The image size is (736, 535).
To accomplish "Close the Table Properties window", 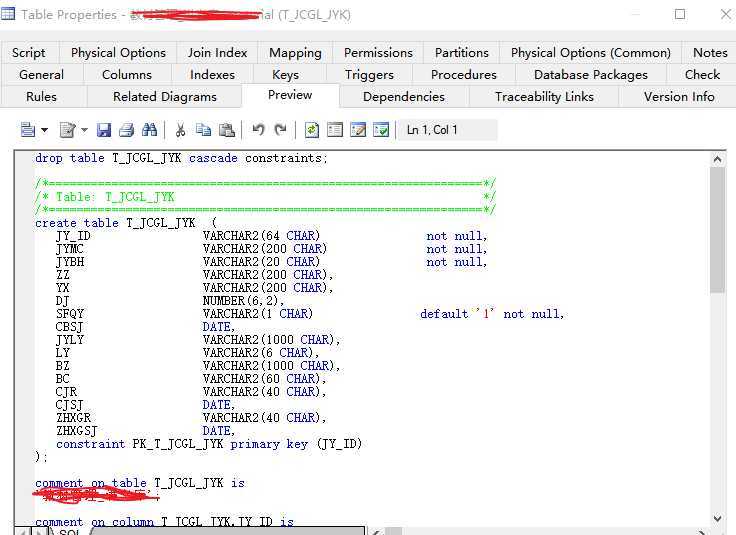I will pos(726,14).
